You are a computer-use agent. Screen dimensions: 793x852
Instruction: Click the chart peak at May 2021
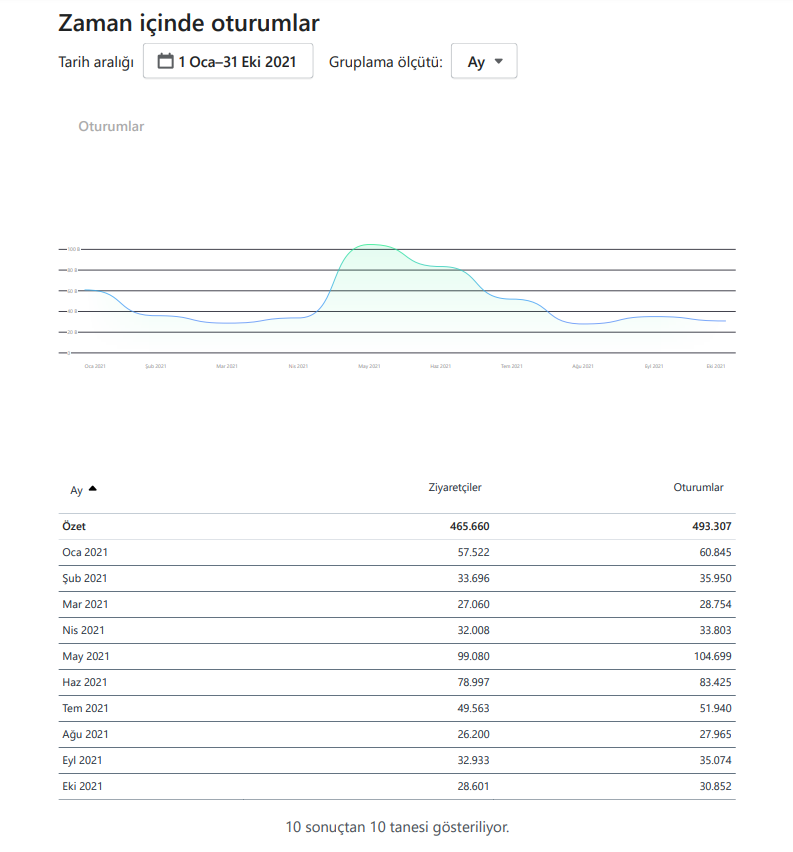click(370, 245)
